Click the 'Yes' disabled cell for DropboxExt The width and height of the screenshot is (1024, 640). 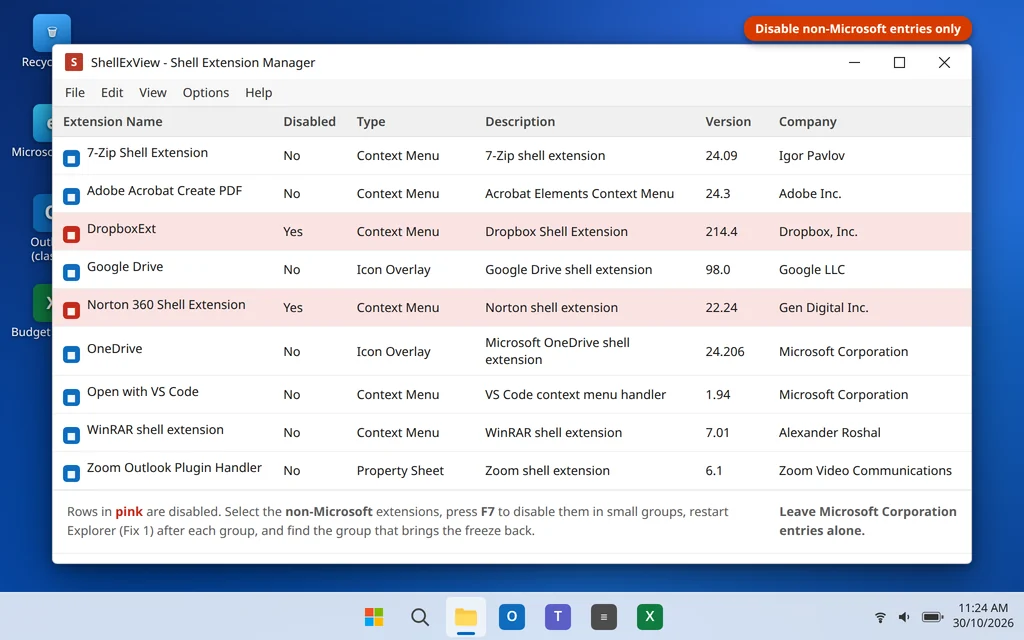(293, 231)
